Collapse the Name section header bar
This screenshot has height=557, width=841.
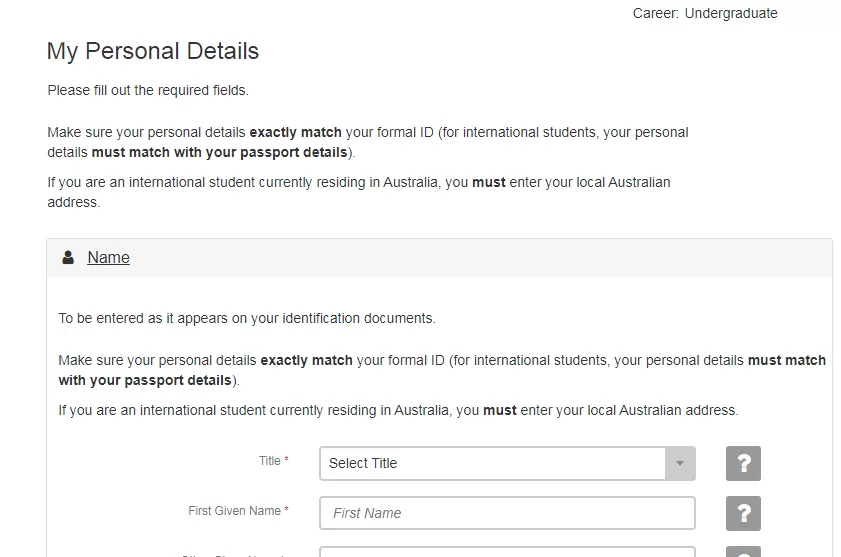pyautogui.click(x=439, y=258)
